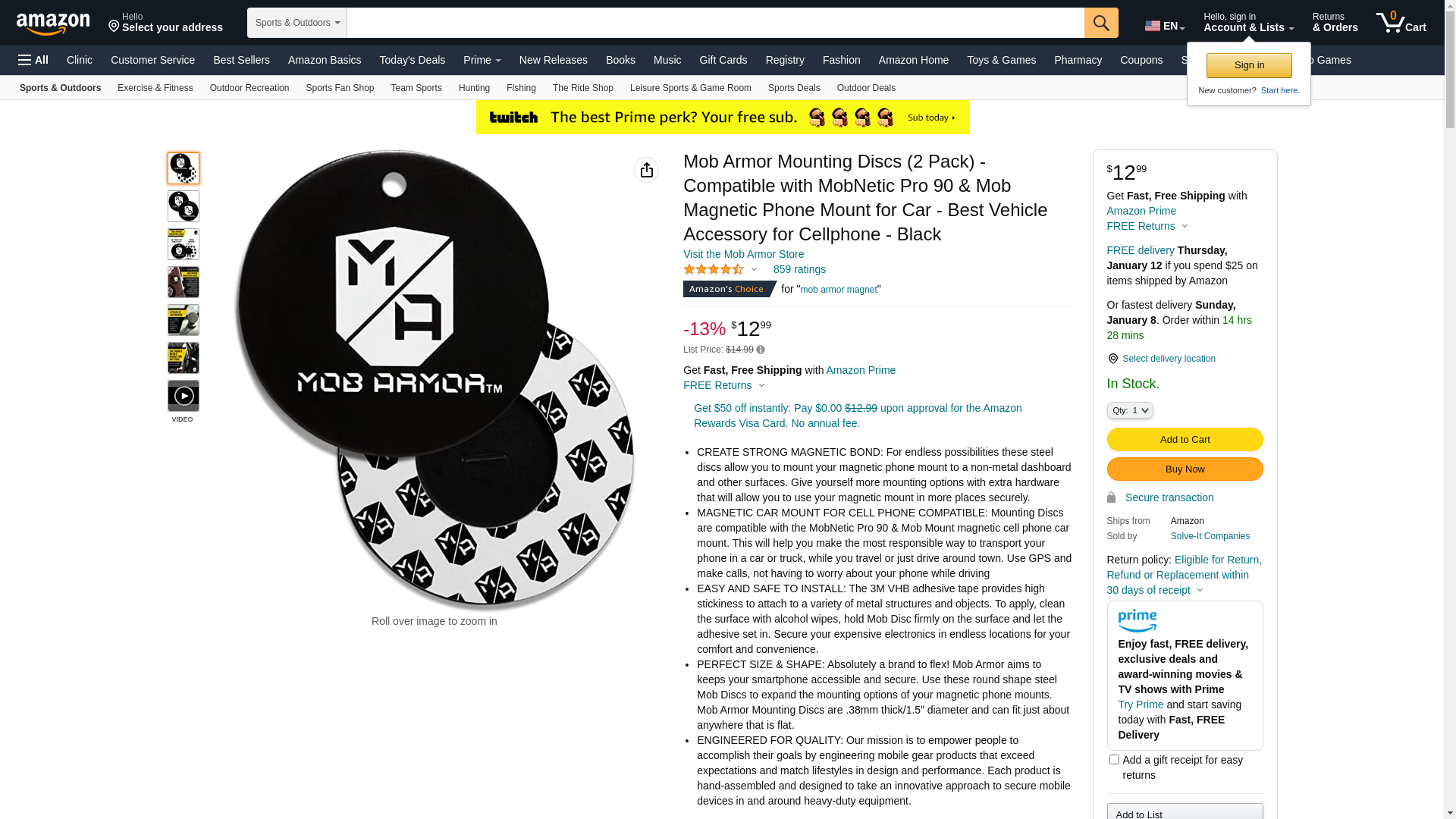This screenshot has height=819, width=1456.
Task: Play the product video thumbnail
Action: pyautogui.click(x=184, y=396)
